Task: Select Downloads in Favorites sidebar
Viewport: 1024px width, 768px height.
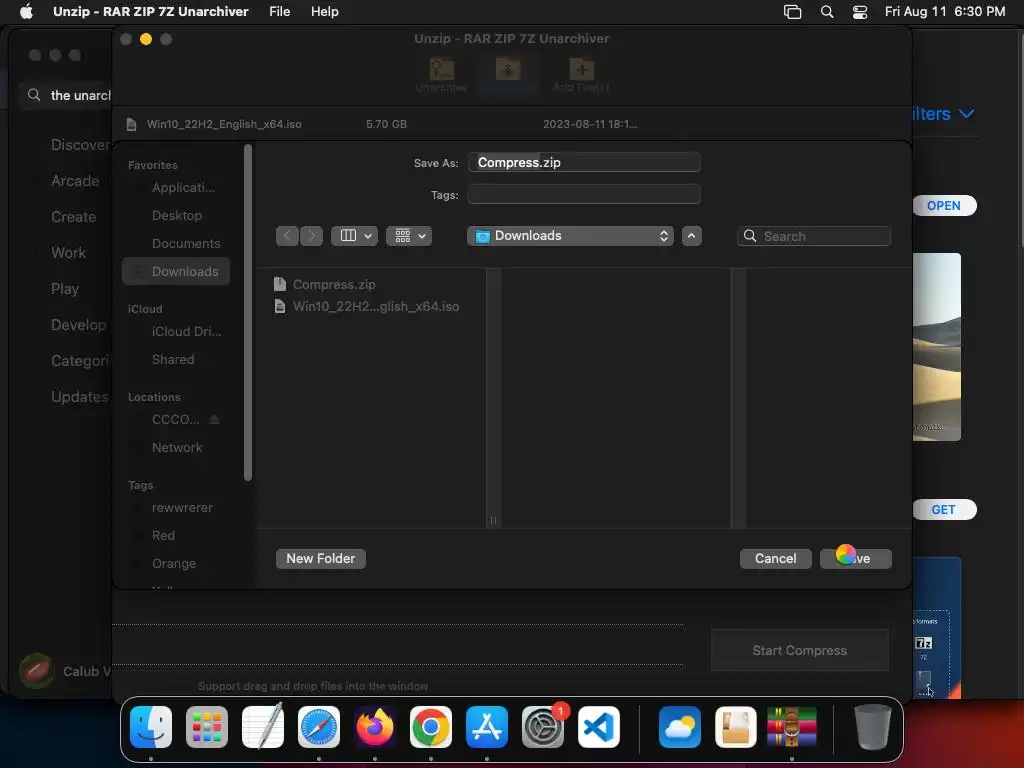Action: click(176, 272)
